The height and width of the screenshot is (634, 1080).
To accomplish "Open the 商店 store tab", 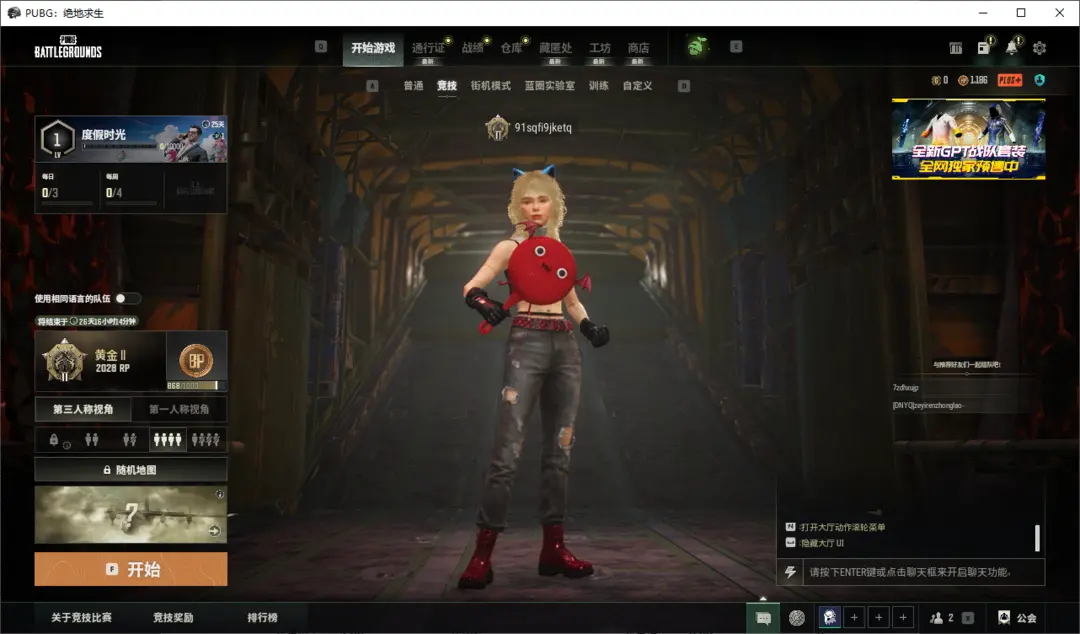I will click(x=638, y=48).
